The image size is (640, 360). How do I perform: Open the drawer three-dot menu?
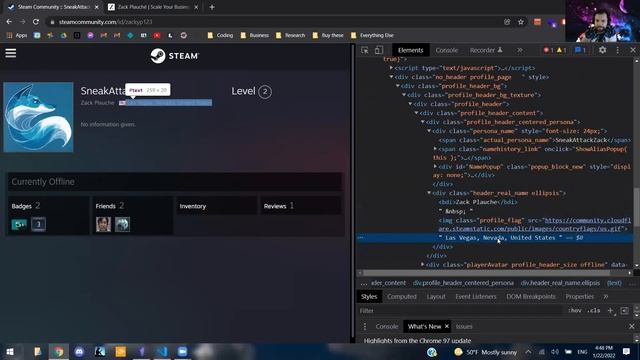(x=364, y=327)
